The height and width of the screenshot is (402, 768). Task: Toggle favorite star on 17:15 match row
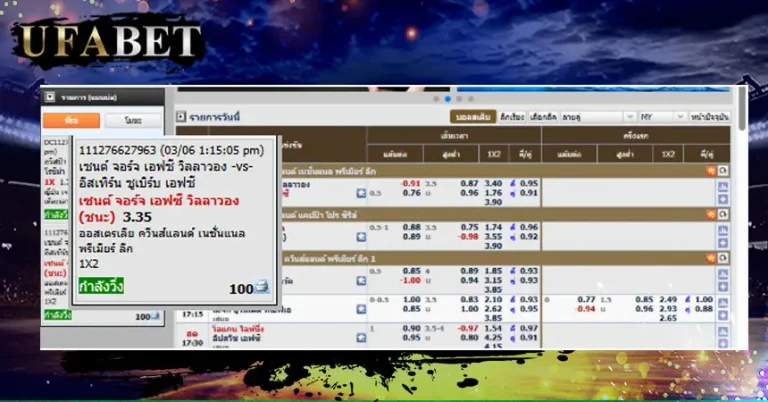(x=361, y=309)
